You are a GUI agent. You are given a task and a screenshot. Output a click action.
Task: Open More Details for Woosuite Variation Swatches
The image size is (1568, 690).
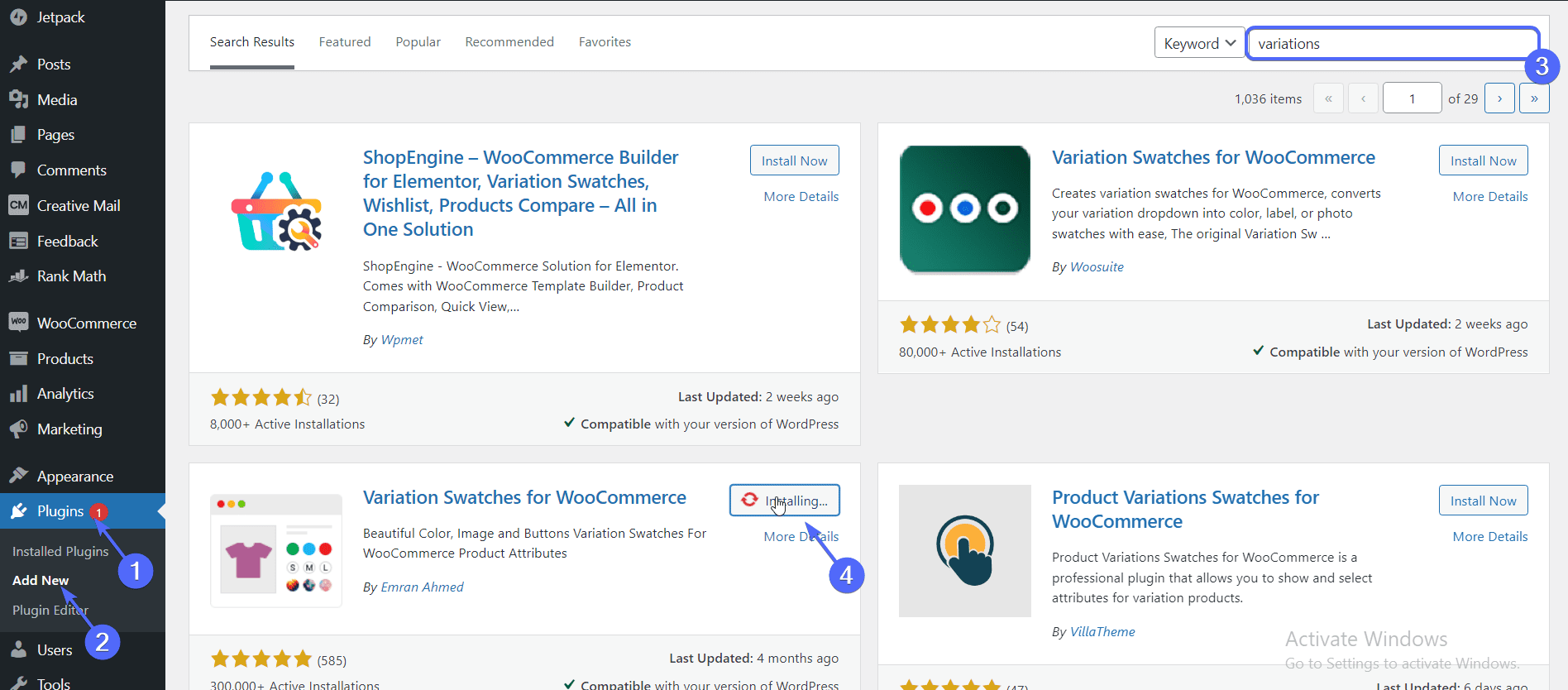pyautogui.click(x=1489, y=197)
